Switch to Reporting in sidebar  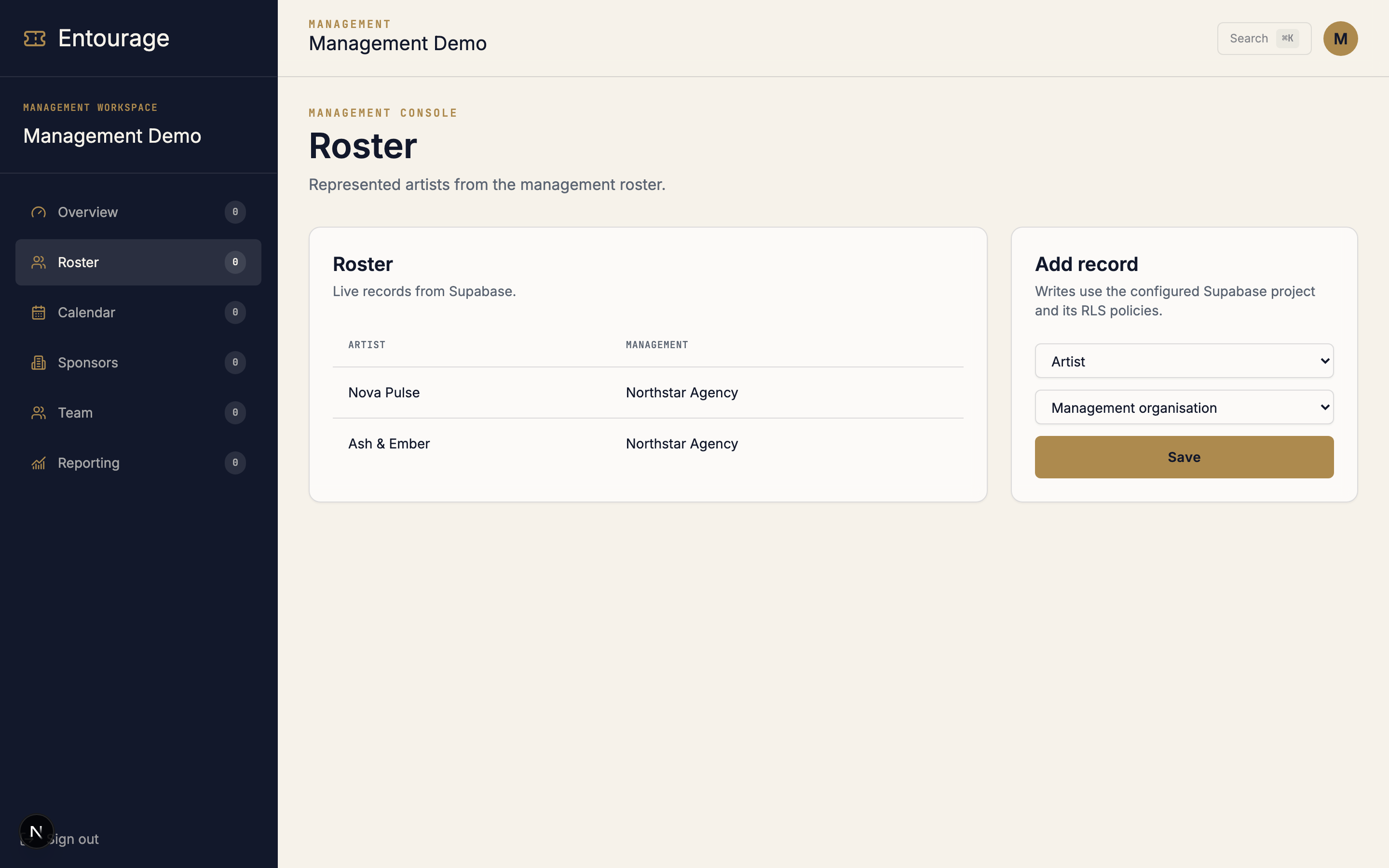coord(138,463)
